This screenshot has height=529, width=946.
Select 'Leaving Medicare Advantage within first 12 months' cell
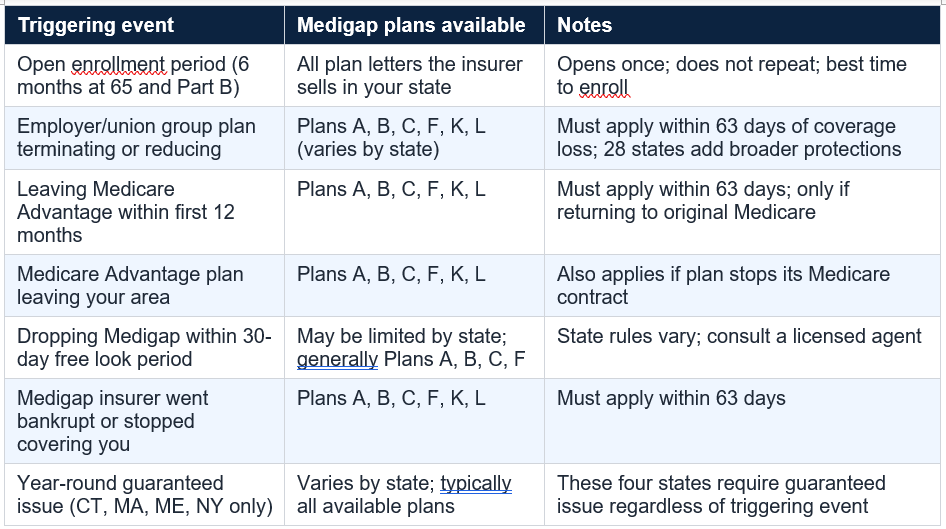pyautogui.click(x=144, y=212)
